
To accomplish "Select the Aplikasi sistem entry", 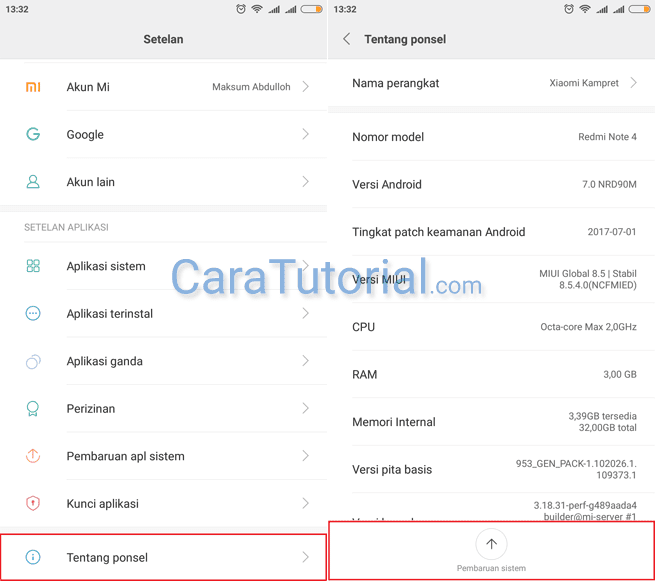I will tap(163, 266).
